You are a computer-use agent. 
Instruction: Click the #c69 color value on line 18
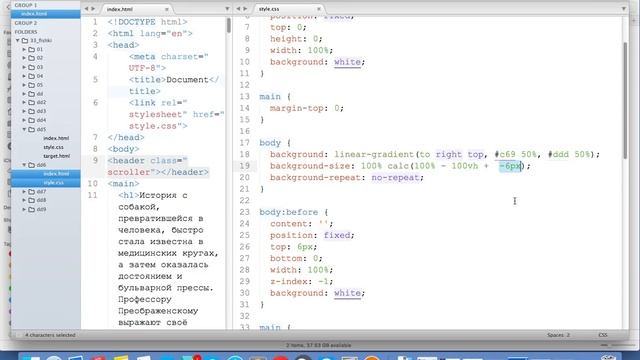(x=505, y=155)
